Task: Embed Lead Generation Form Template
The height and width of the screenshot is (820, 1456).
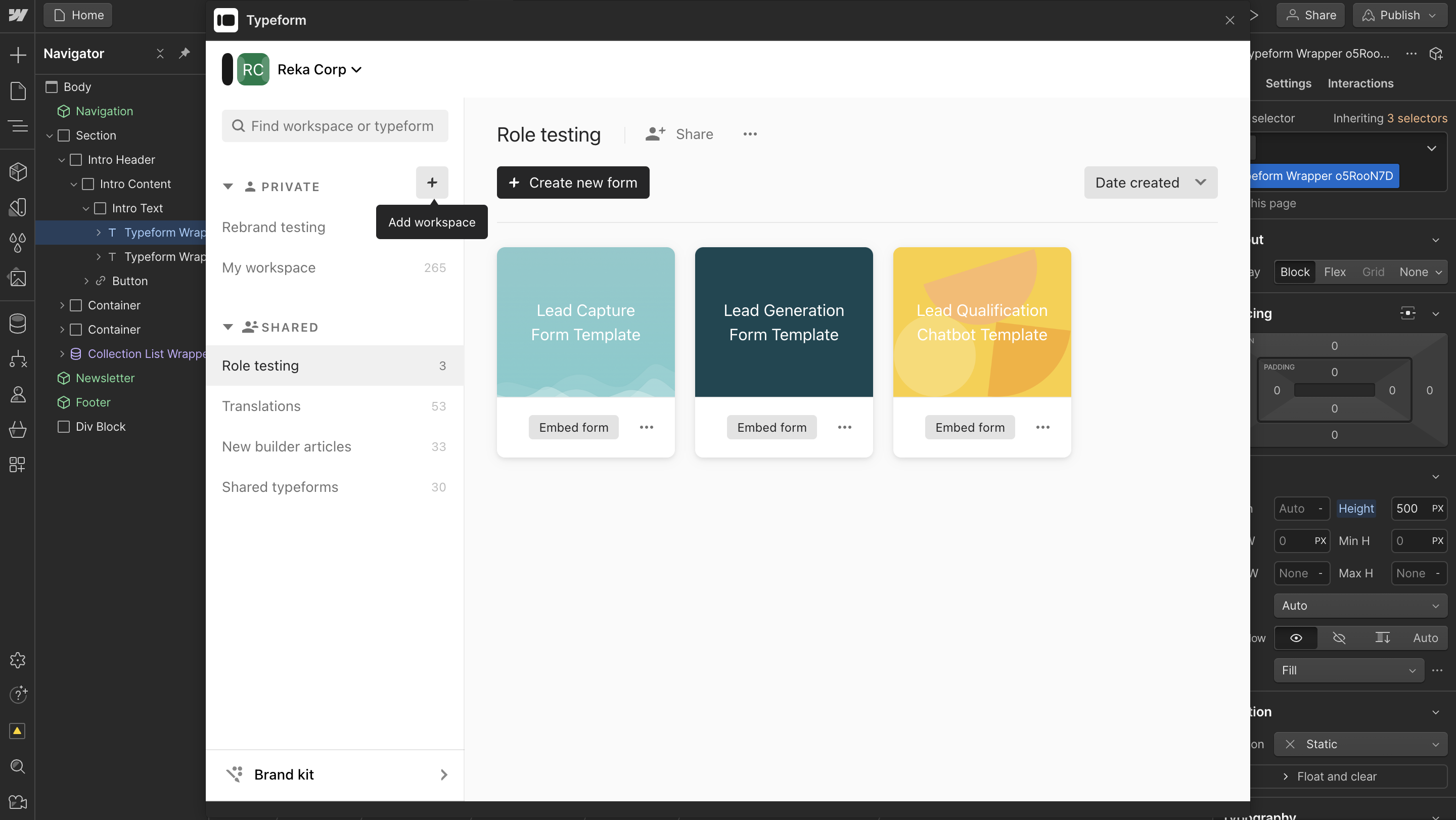Action: (x=771, y=427)
